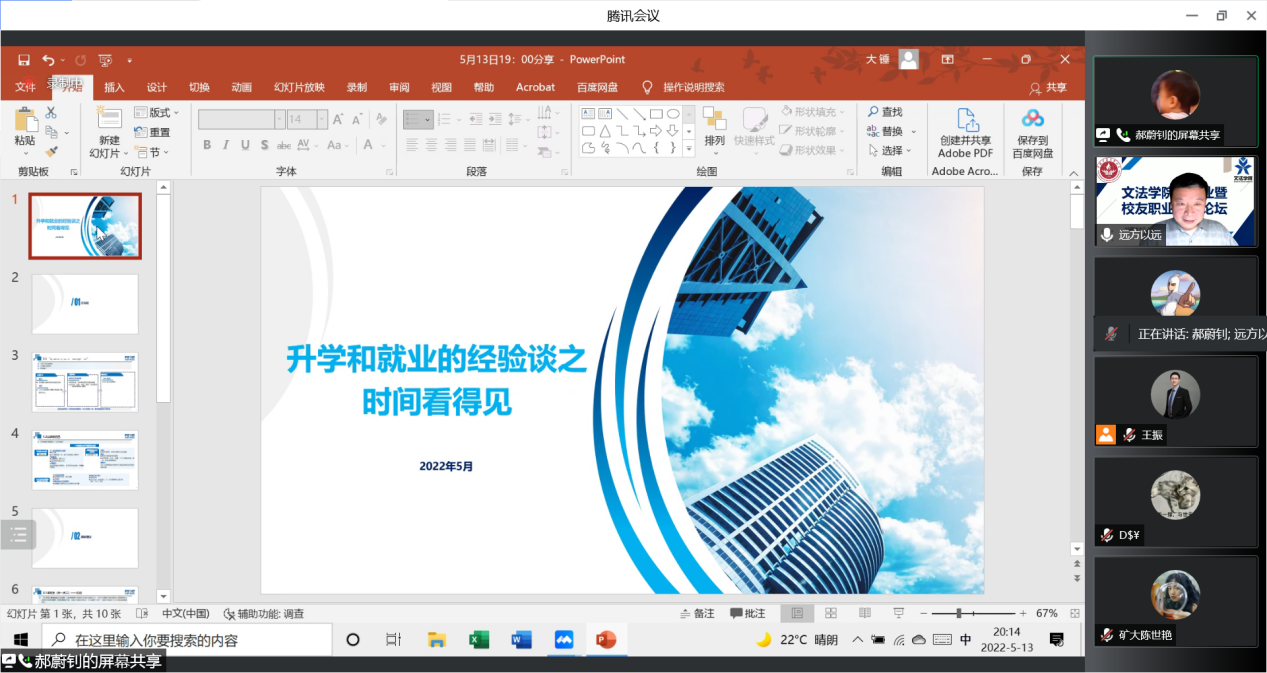The height and width of the screenshot is (673, 1267).
Task: Toggle the Comments pane in status bar
Action: pyautogui.click(x=747, y=613)
